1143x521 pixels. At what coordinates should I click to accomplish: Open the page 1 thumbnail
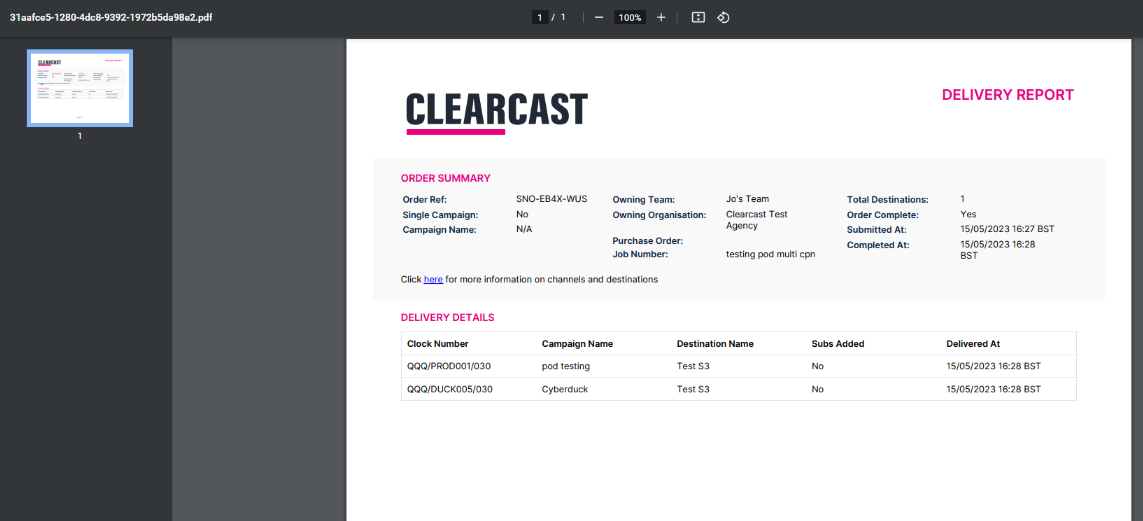[79, 88]
